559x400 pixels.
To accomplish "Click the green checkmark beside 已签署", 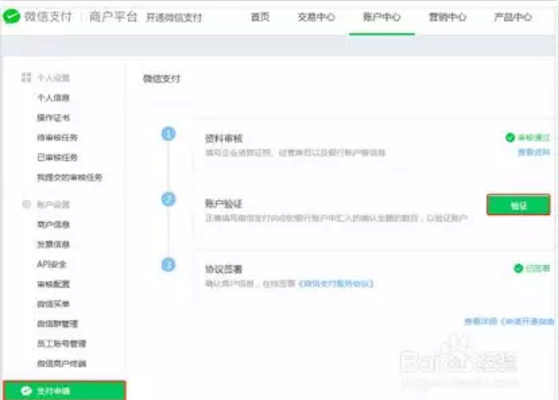I will 518,268.
